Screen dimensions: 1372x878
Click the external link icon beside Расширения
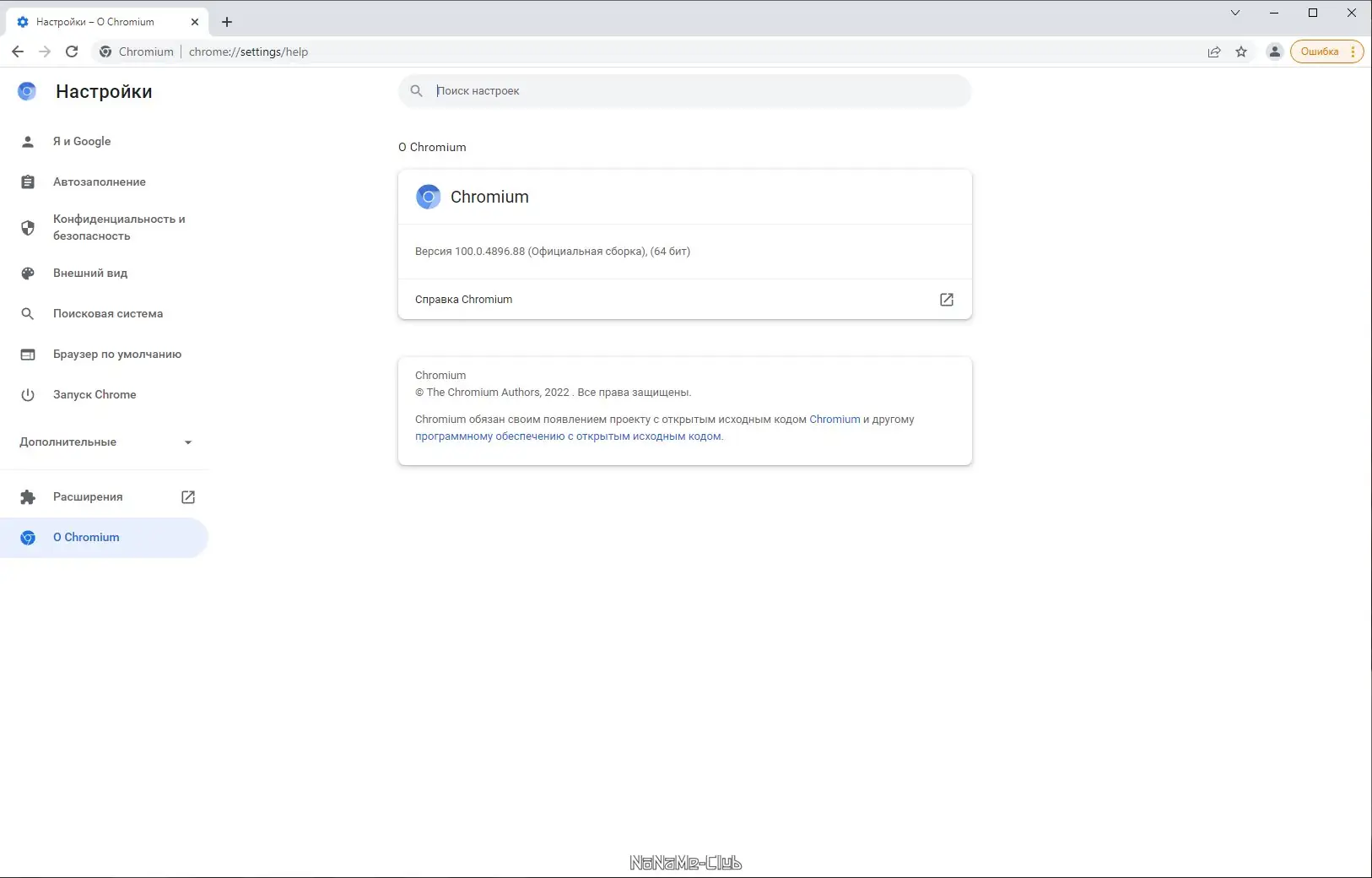[188, 497]
